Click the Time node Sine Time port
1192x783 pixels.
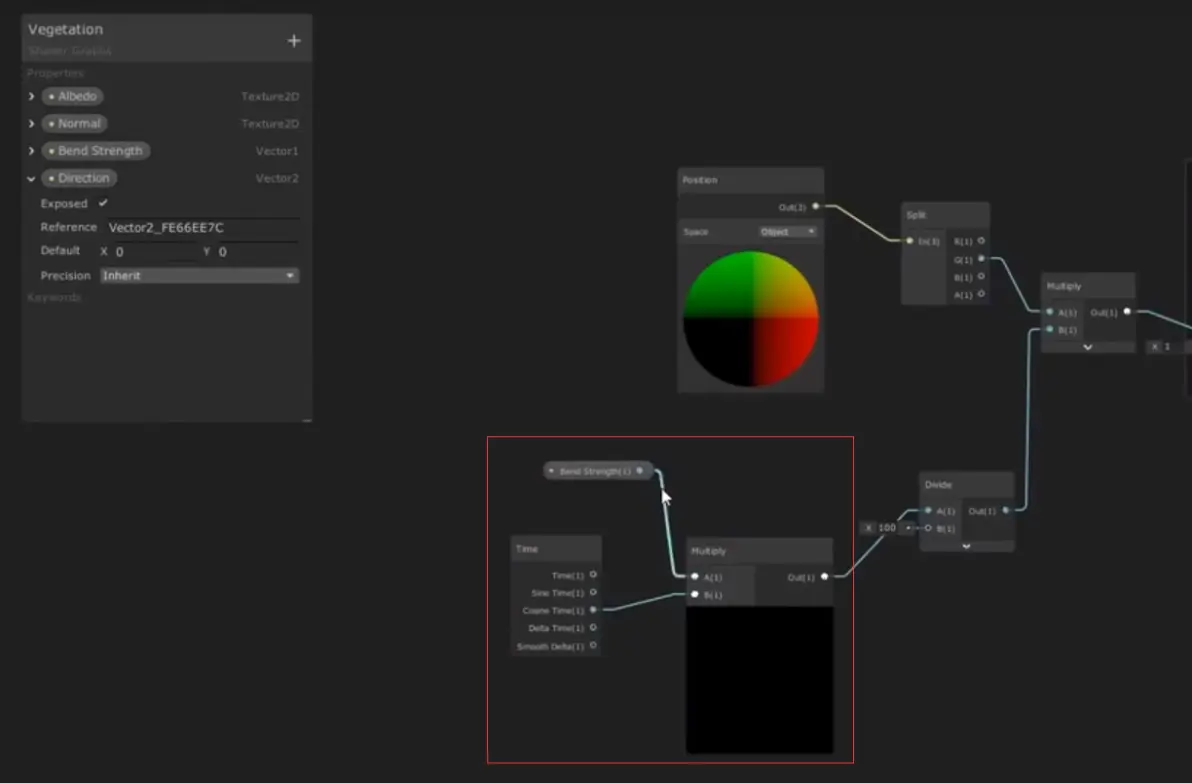pos(593,592)
